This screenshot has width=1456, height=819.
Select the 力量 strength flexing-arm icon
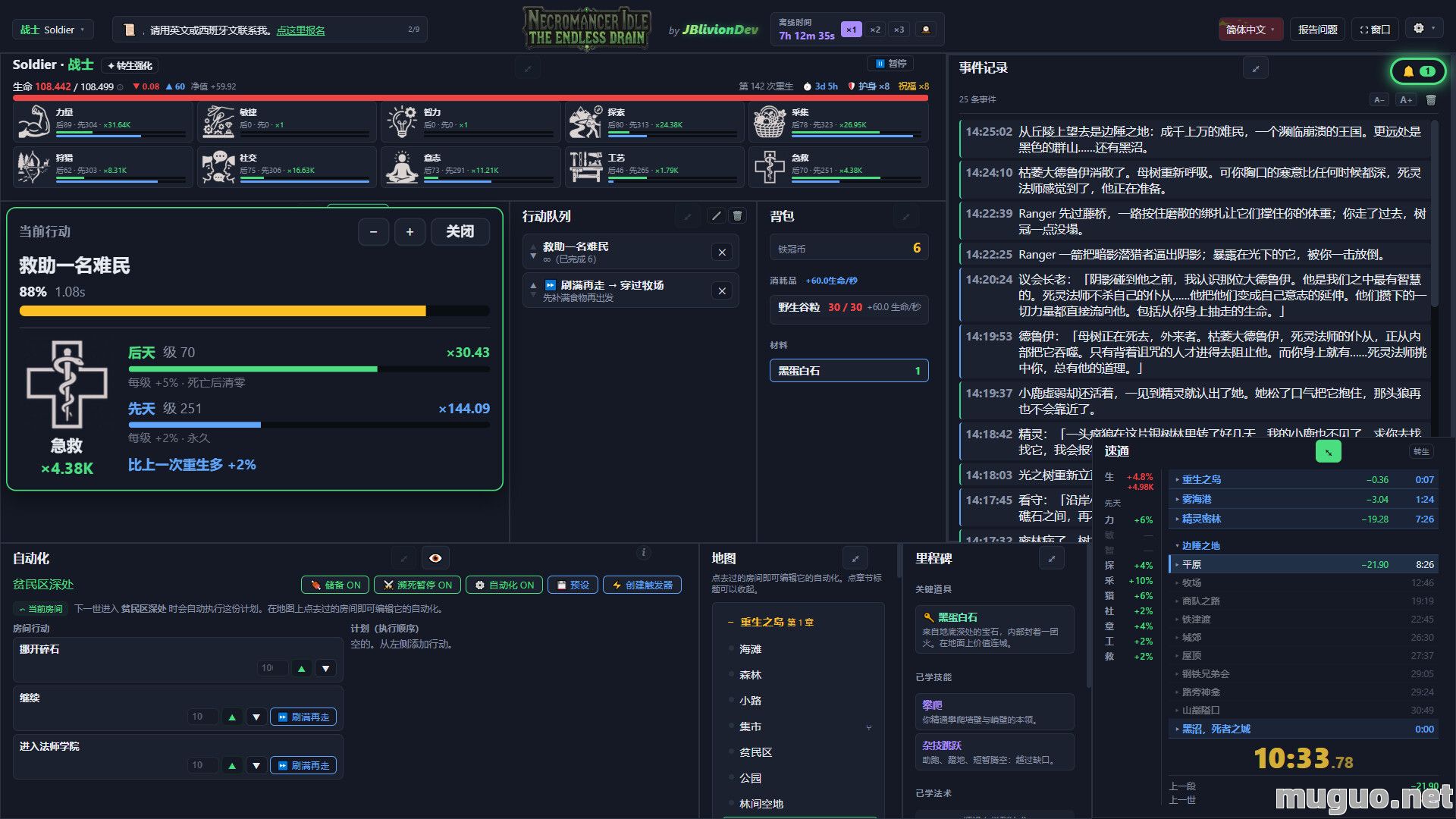[33, 121]
